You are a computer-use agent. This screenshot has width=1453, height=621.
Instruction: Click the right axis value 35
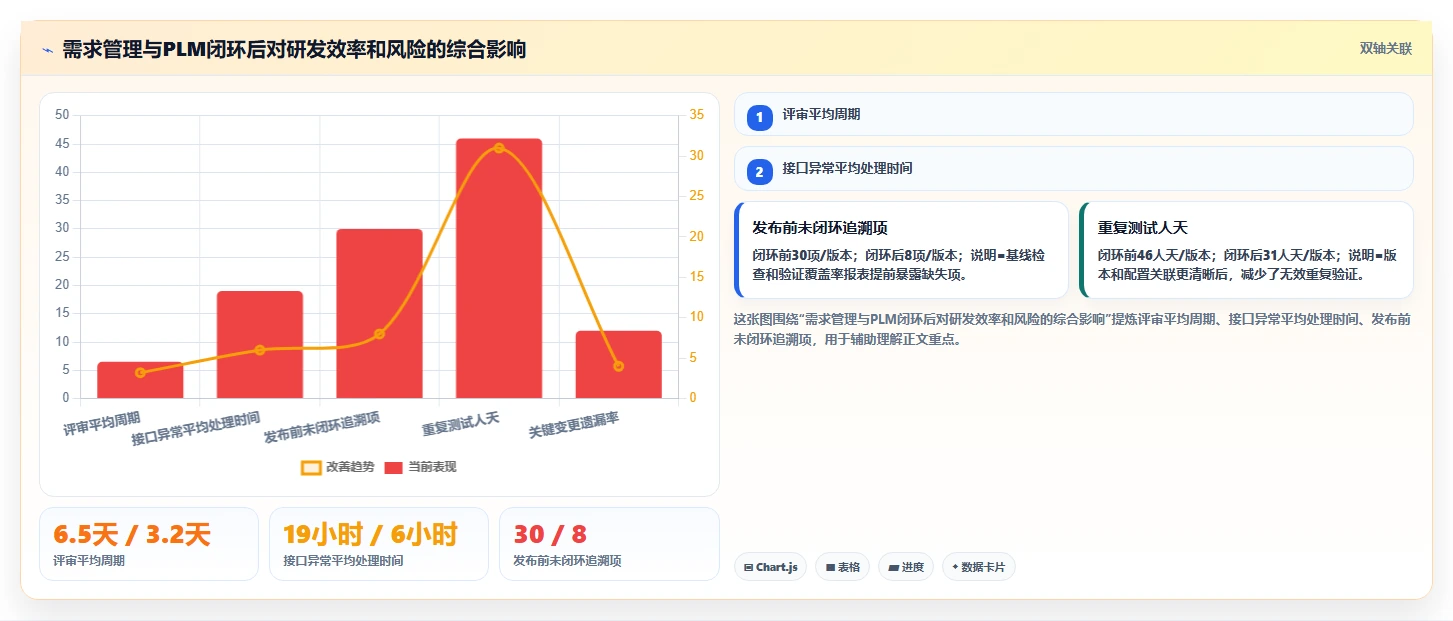[x=697, y=115]
